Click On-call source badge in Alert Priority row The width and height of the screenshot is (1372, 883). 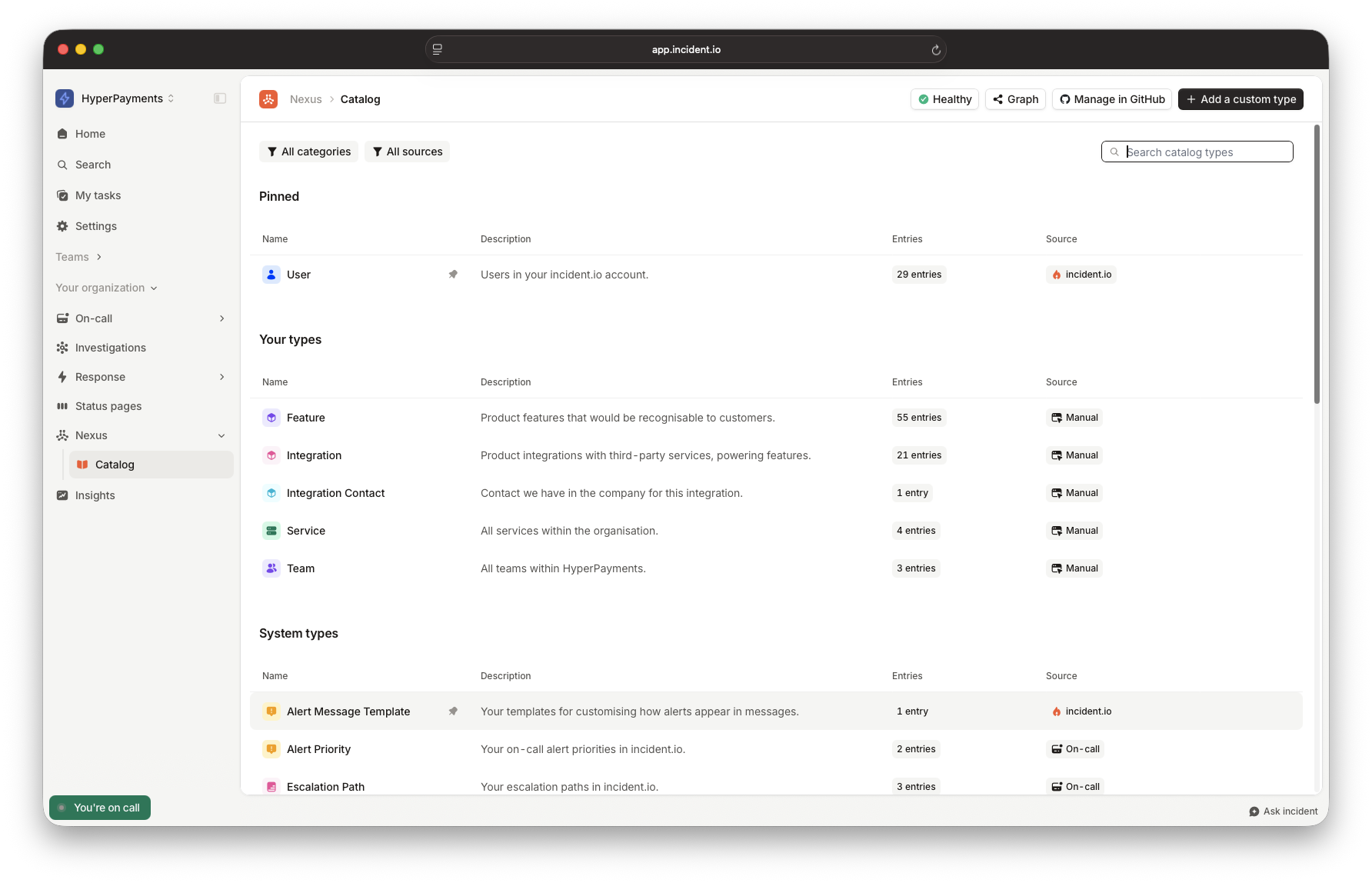tap(1075, 749)
